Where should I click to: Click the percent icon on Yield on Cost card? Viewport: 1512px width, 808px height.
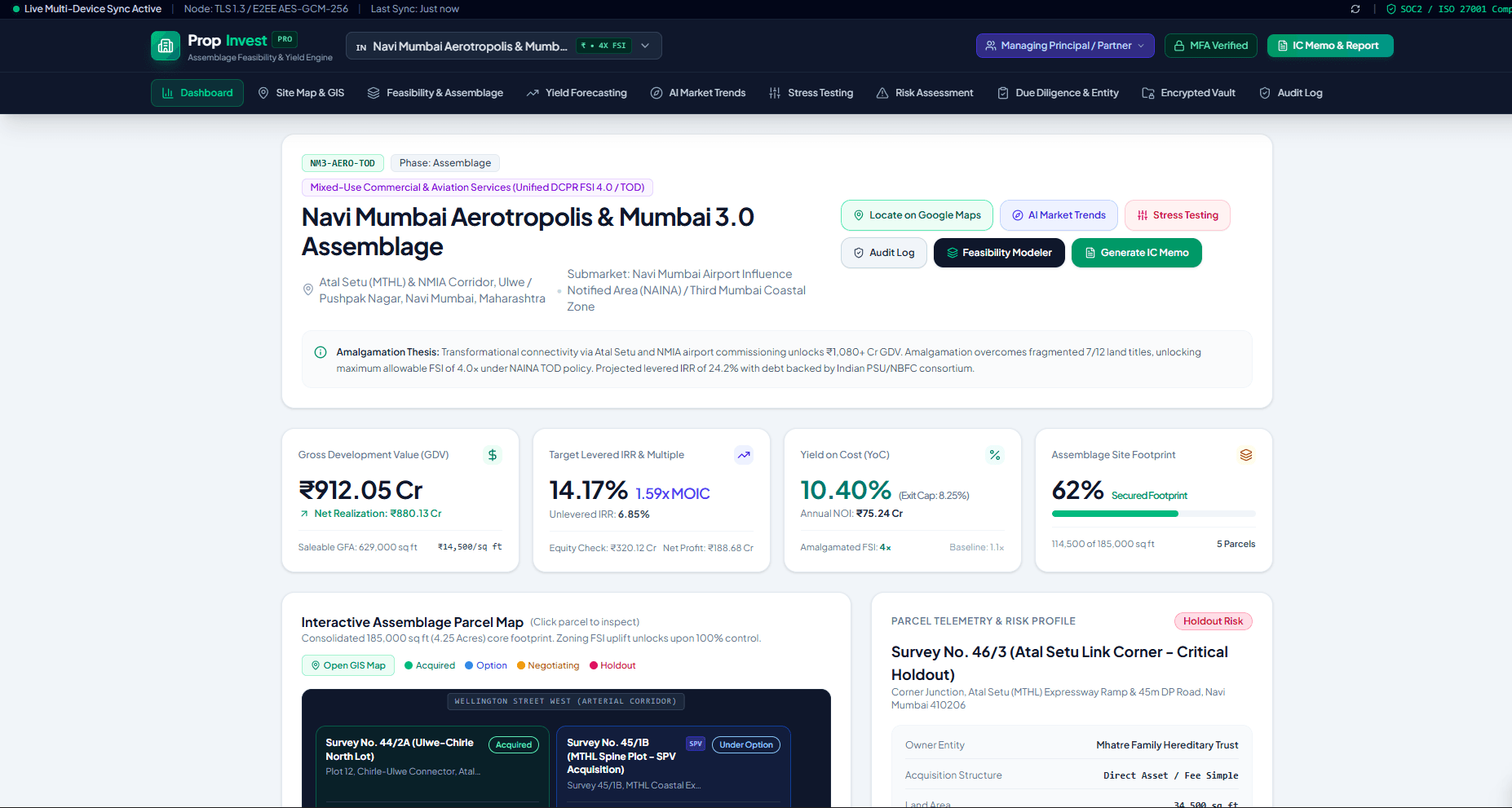coord(995,455)
